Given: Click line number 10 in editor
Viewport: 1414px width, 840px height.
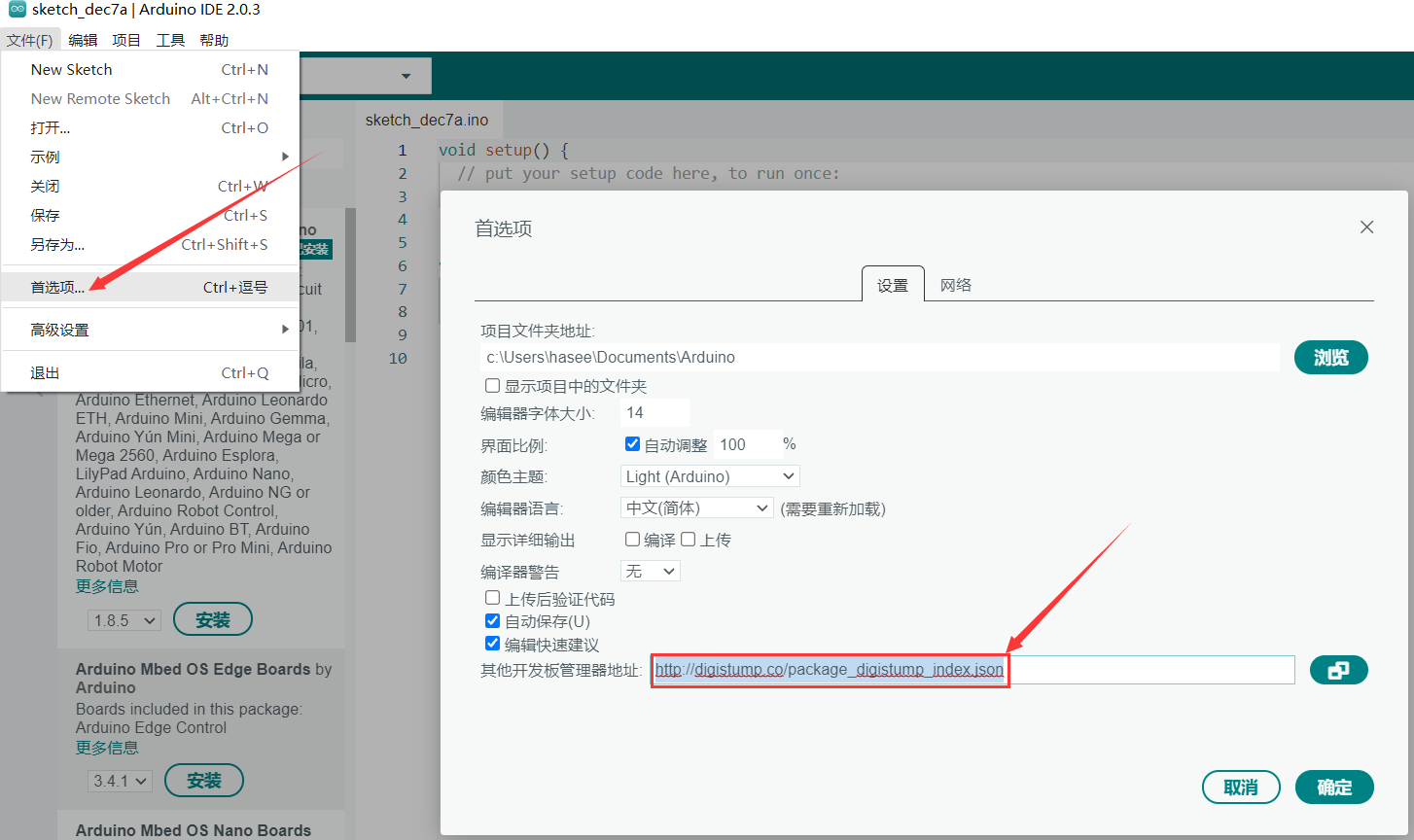Looking at the screenshot, I should (398, 358).
